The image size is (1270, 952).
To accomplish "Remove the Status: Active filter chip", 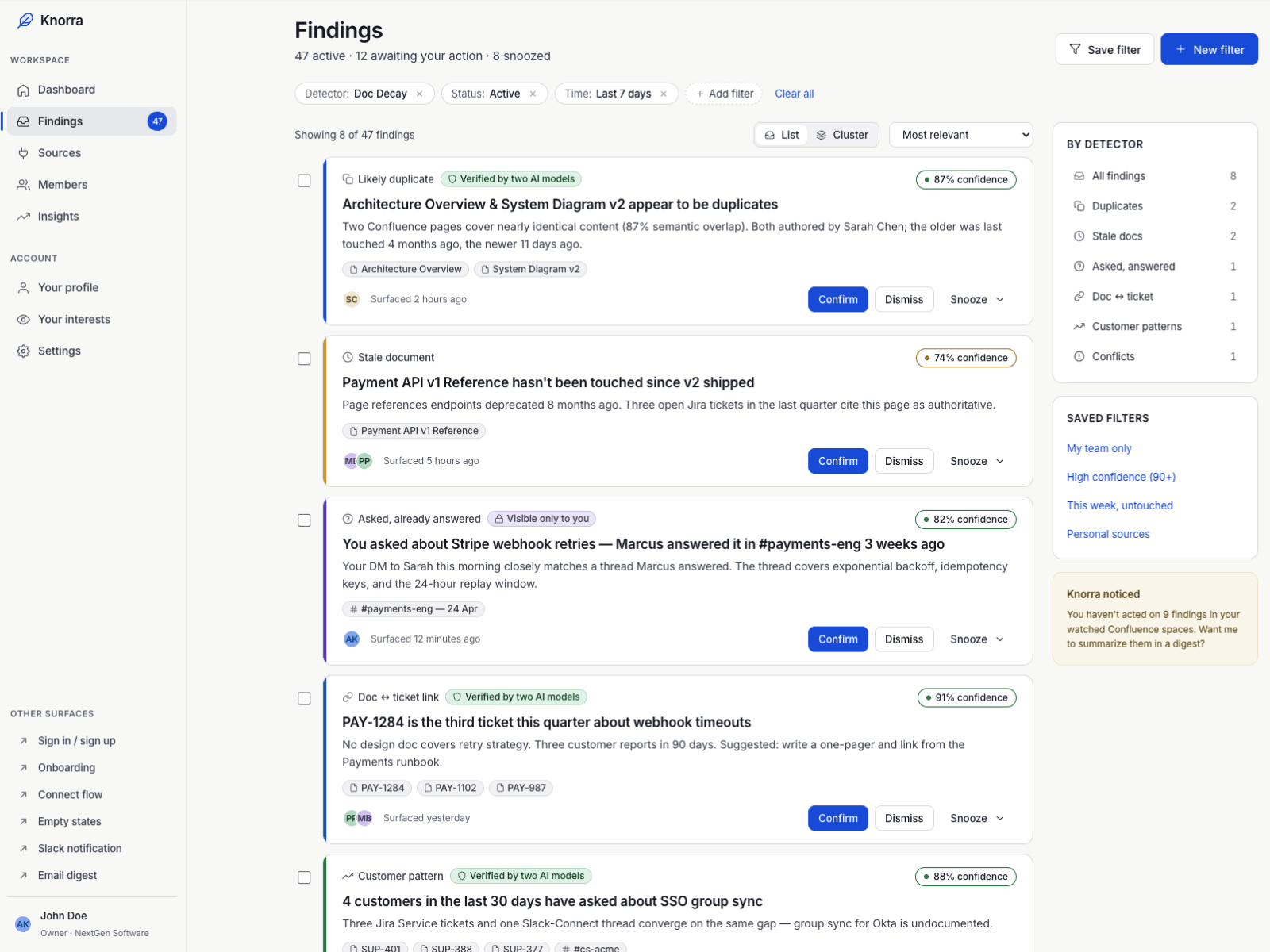I will (533, 94).
